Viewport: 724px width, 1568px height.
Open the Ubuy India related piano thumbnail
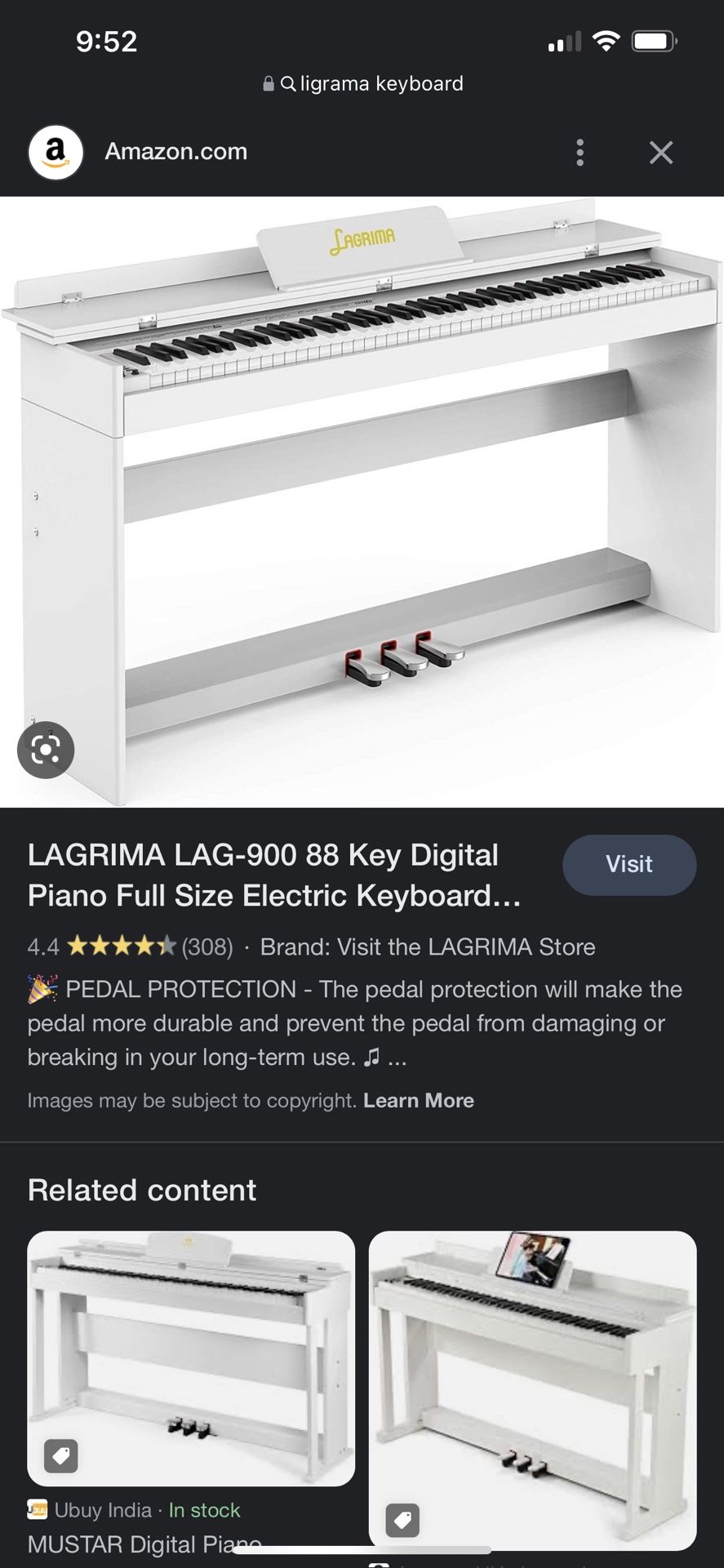pos(191,1358)
